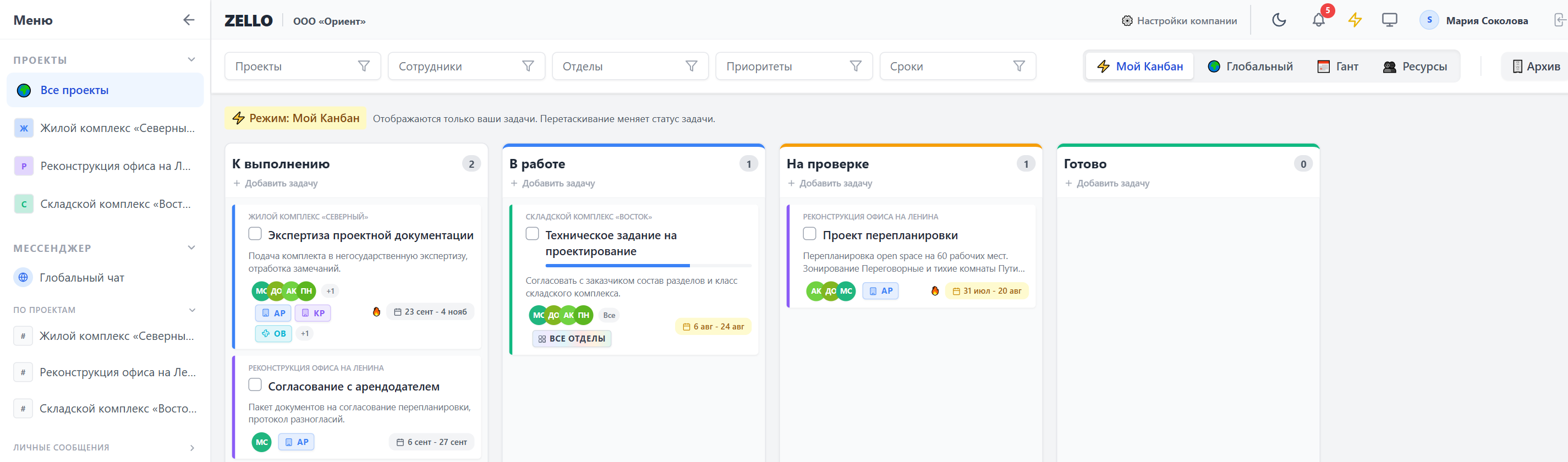The width and height of the screenshot is (1568, 462).
Task: Open the Архив button
Action: 1536,67
